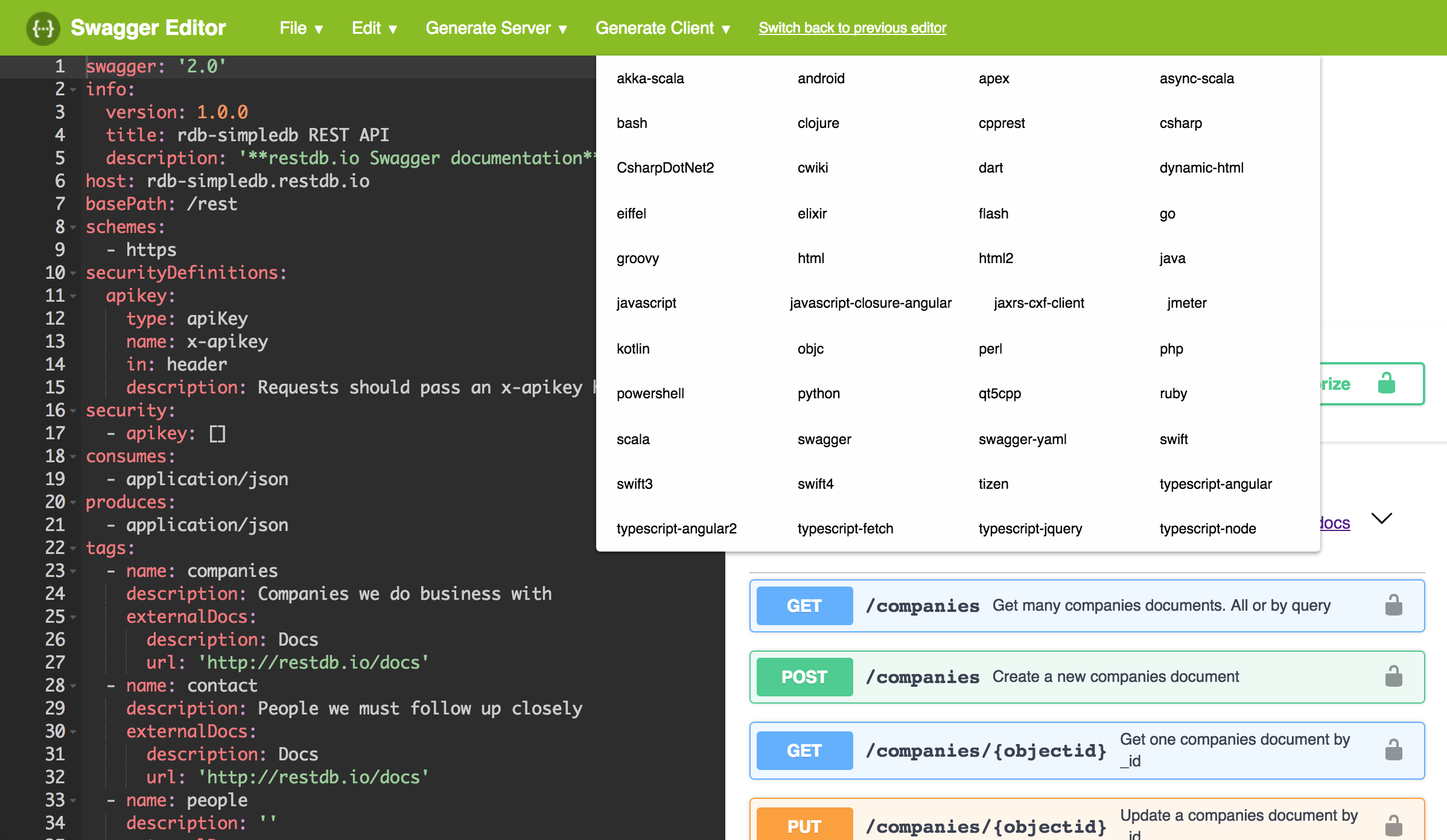Image resolution: width=1447 pixels, height=840 pixels.
Task: Click the Generate Client menu item
Action: pyautogui.click(x=660, y=27)
